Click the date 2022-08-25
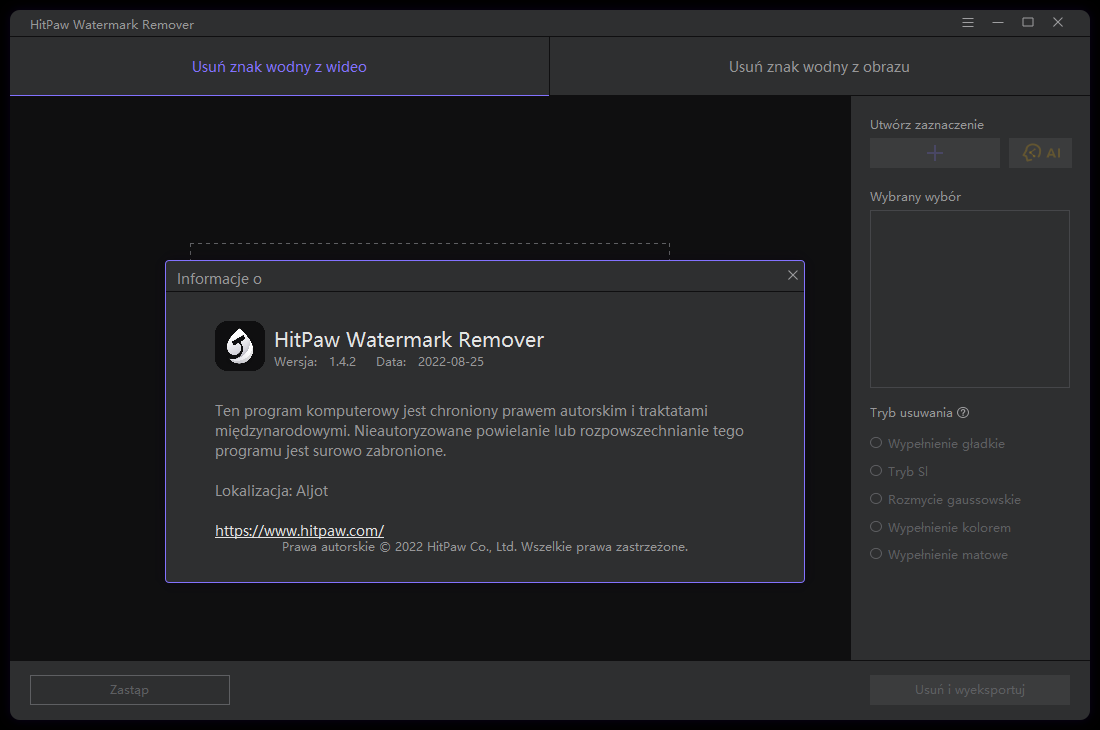This screenshot has width=1100, height=730. click(x=450, y=362)
